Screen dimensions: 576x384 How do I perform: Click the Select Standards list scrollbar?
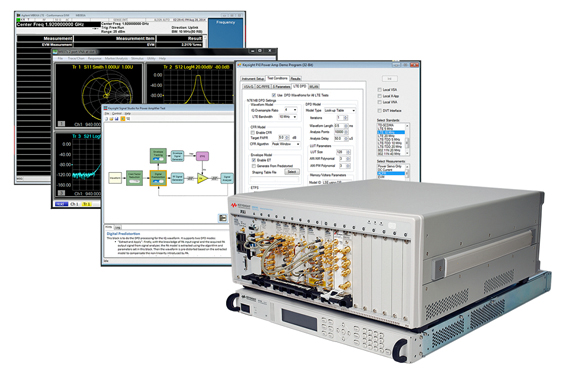pyautogui.click(x=407, y=139)
